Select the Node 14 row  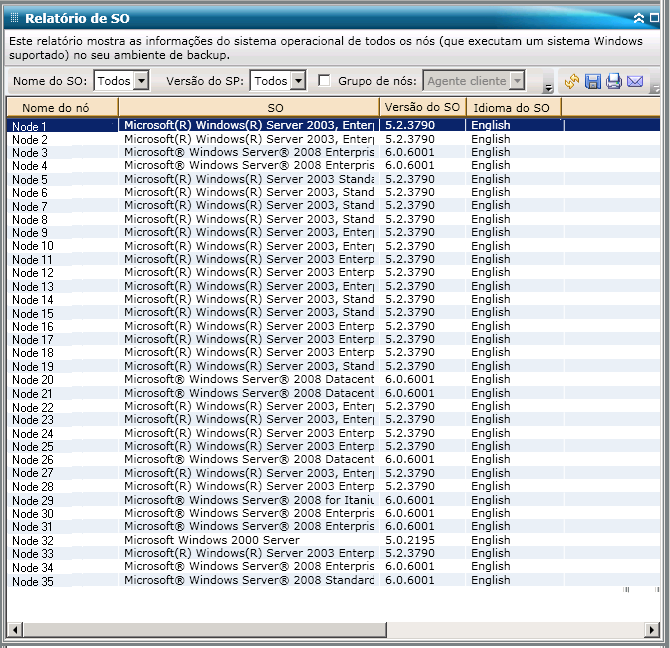tap(333, 299)
